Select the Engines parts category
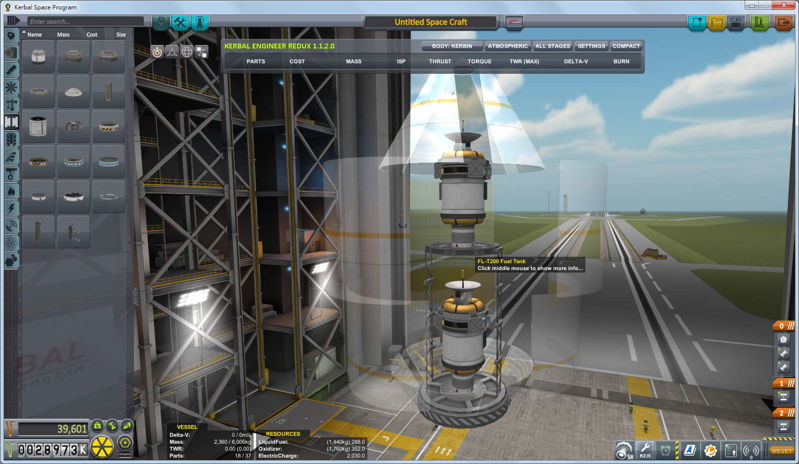This screenshot has width=799, height=464. click(11, 70)
